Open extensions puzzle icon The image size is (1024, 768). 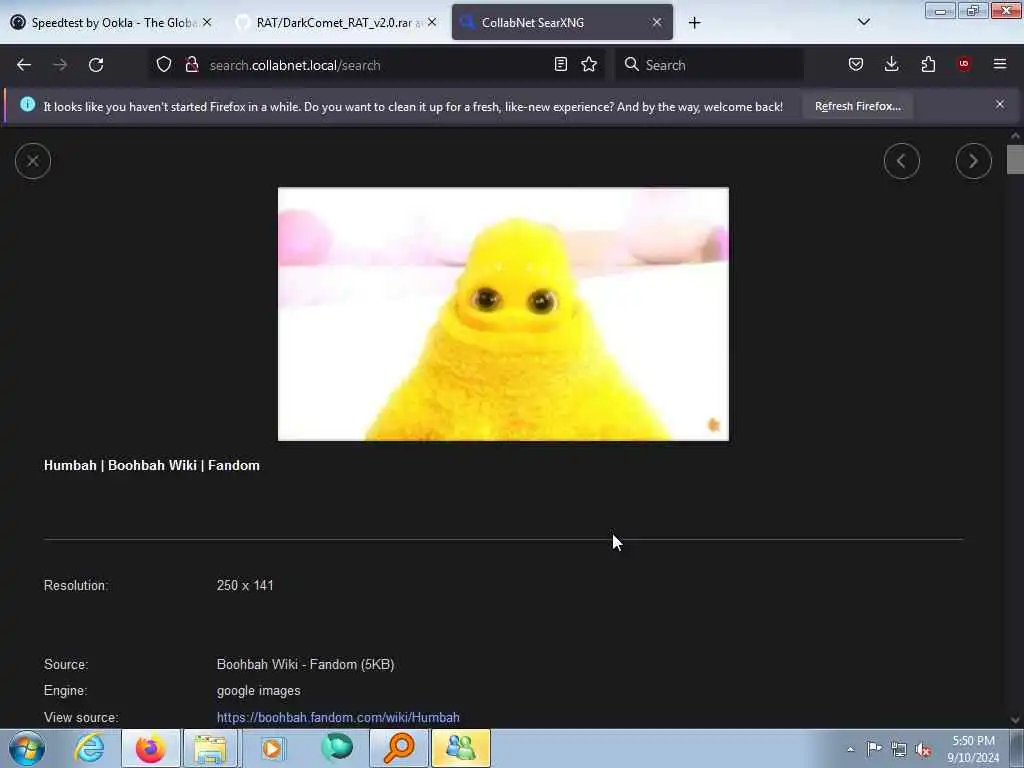pyautogui.click(x=928, y=64)
